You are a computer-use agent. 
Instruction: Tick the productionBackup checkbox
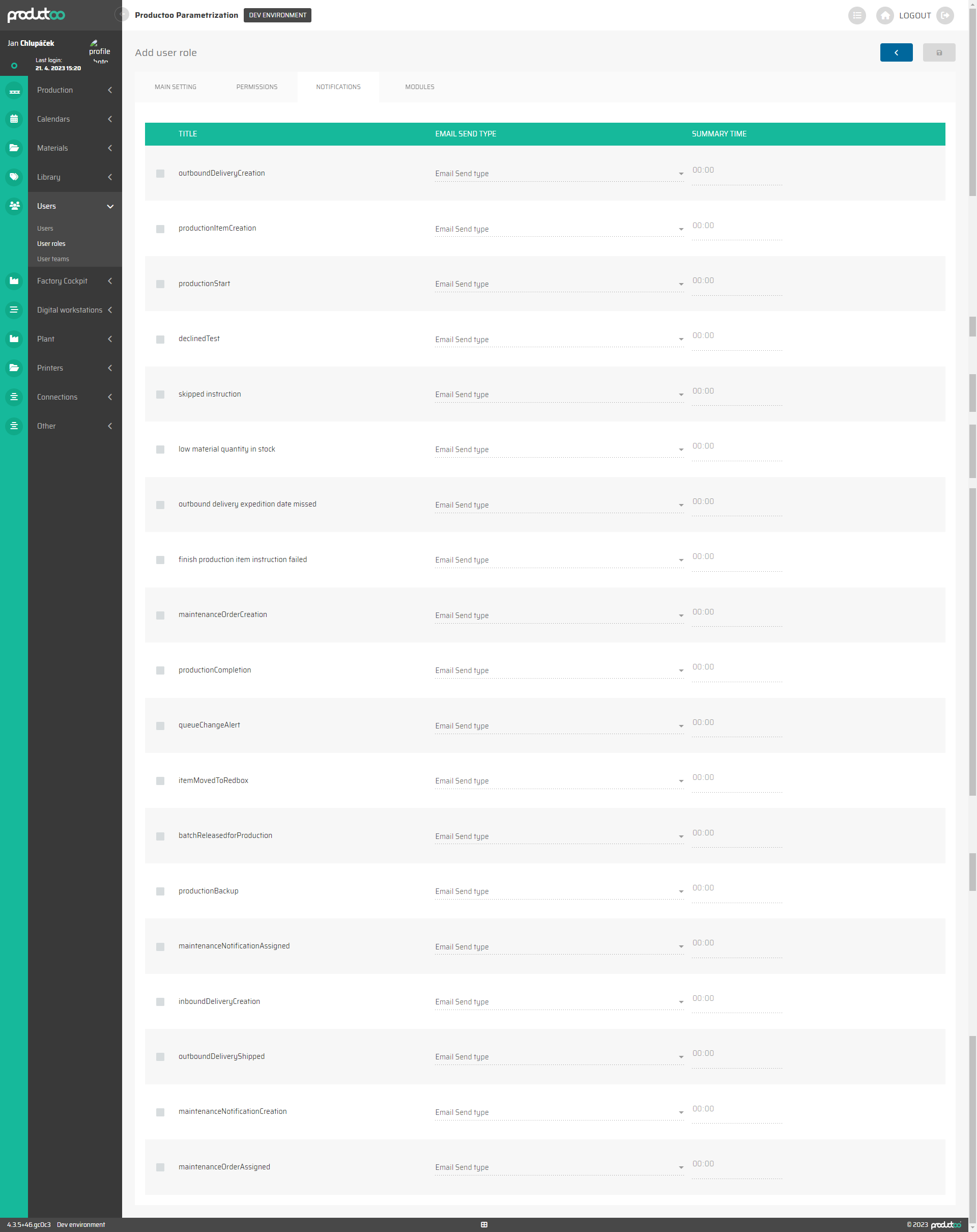[x=160, y=891]
